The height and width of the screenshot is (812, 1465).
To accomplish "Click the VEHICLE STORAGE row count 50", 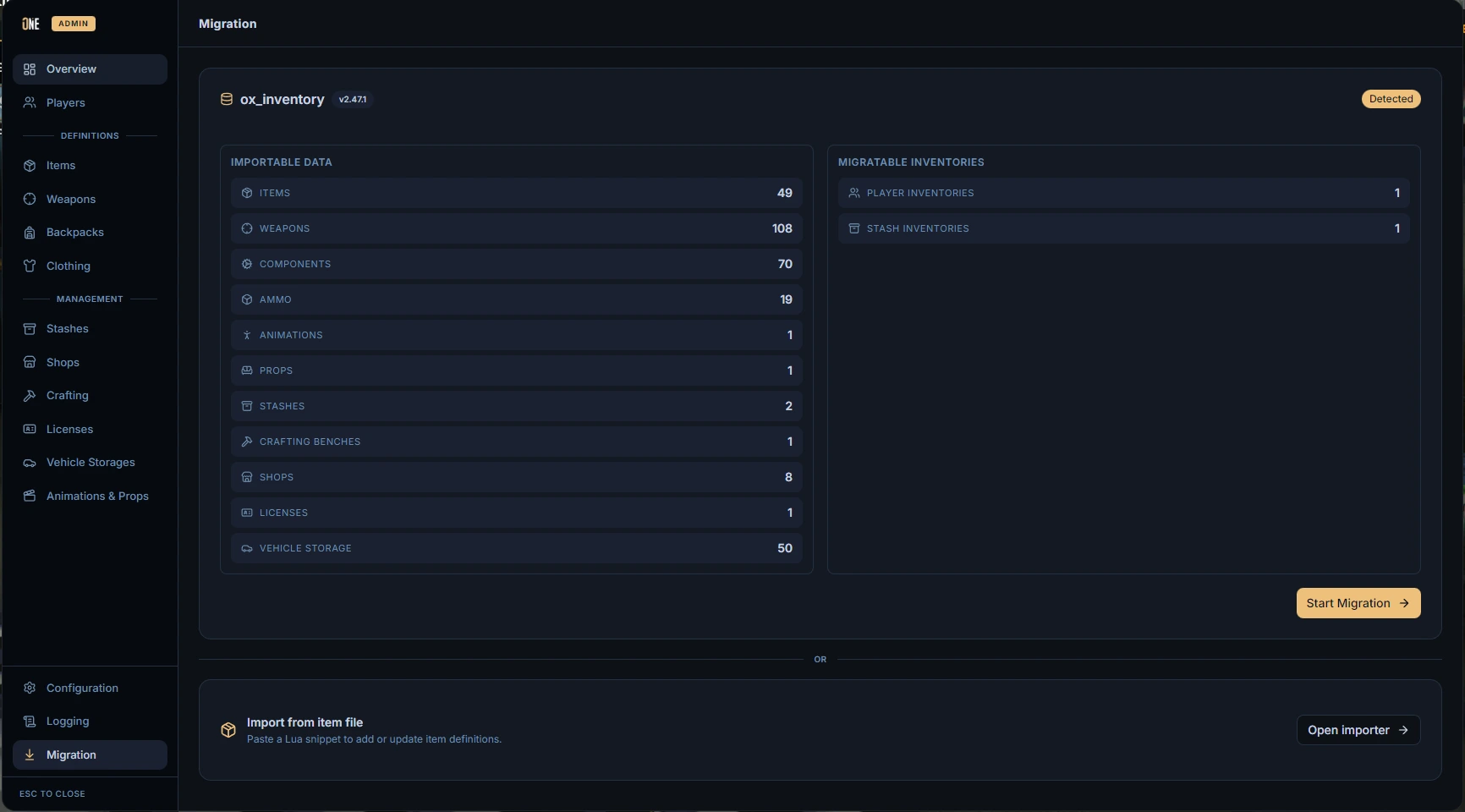I will coord(785,548).
